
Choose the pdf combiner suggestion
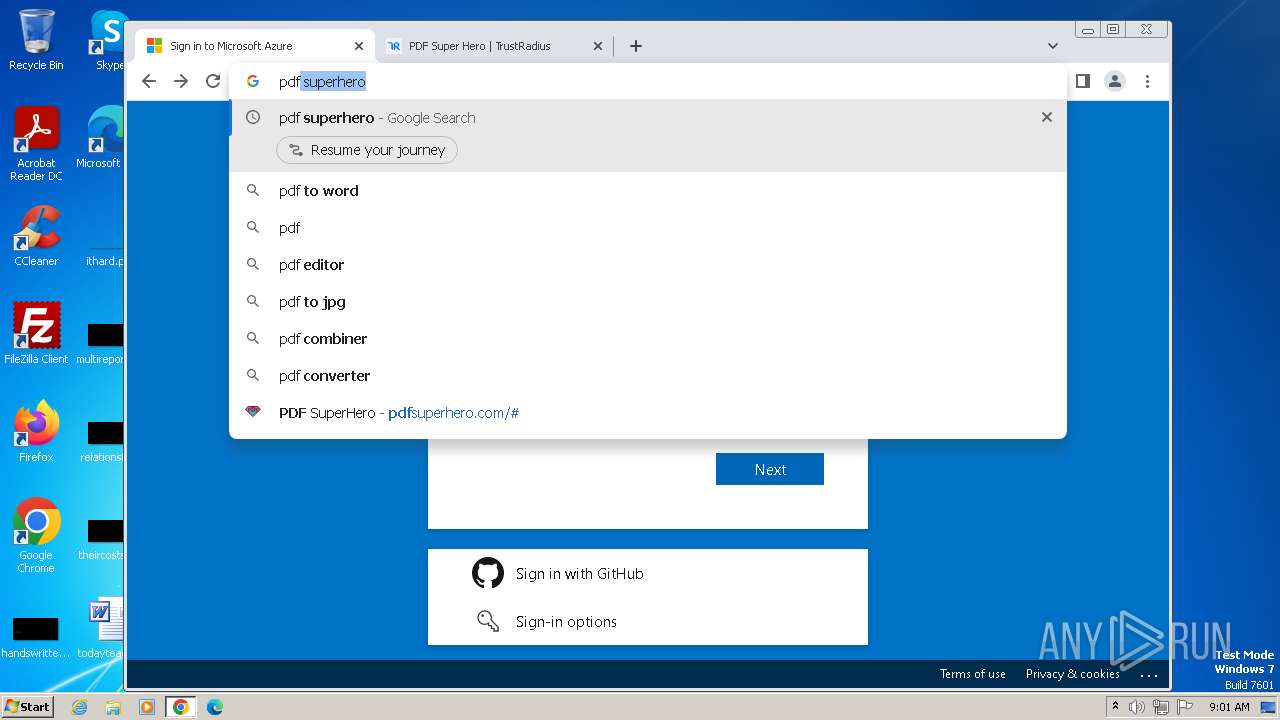pos(648,339)
